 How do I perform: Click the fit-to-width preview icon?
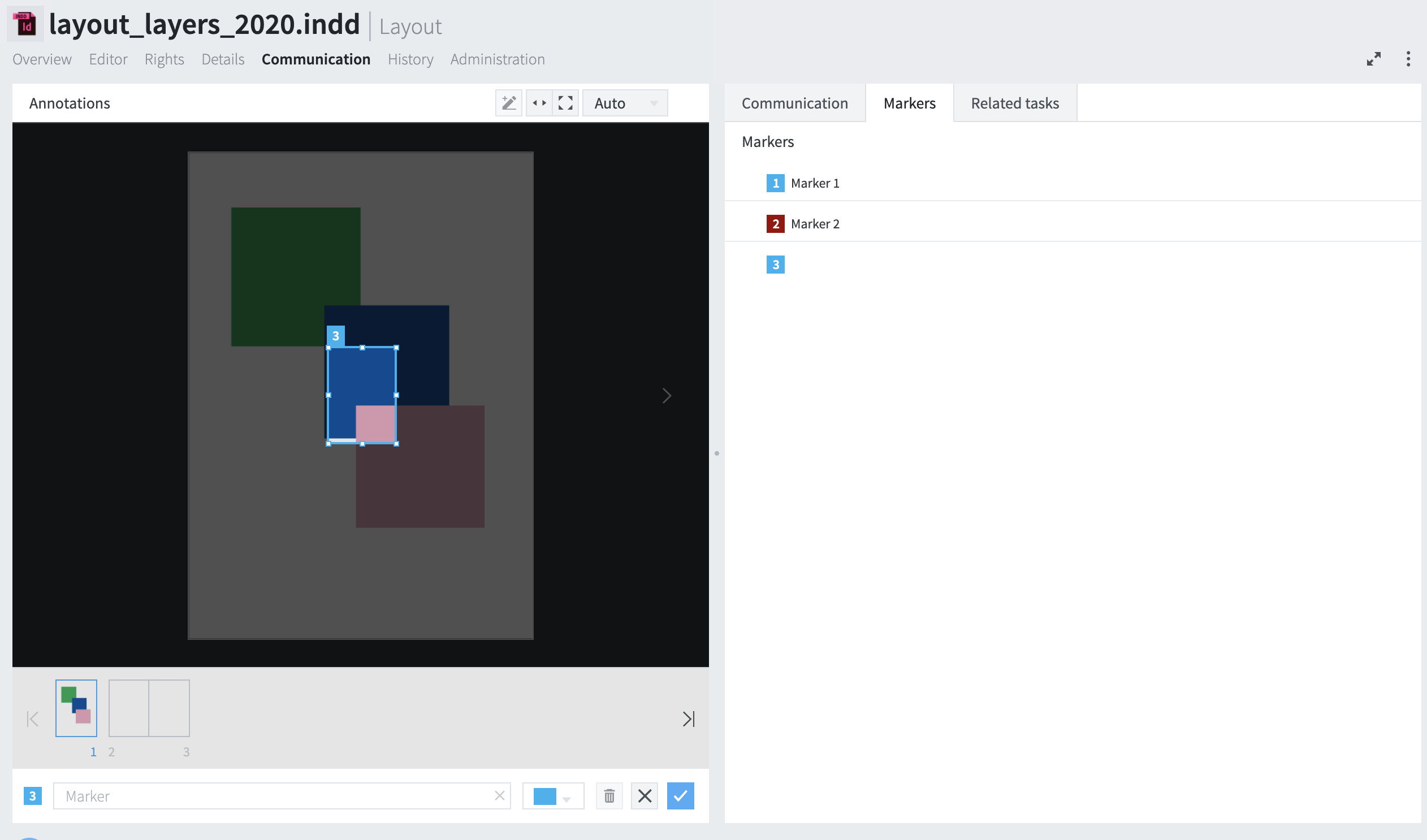[539, 102]
